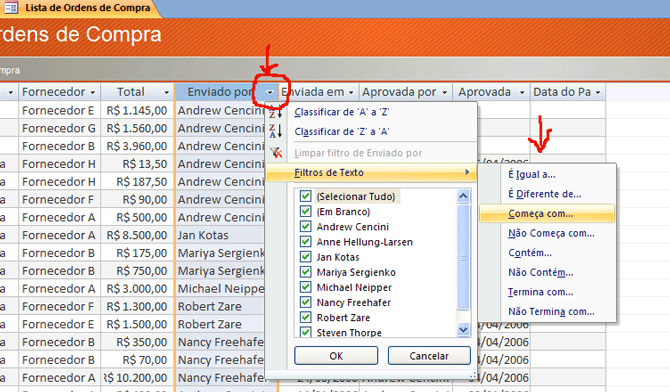Click the filter list scroll down arrow
Image resolution: width=670 pixels, height=392 pixels.
[x=463, y=330]
